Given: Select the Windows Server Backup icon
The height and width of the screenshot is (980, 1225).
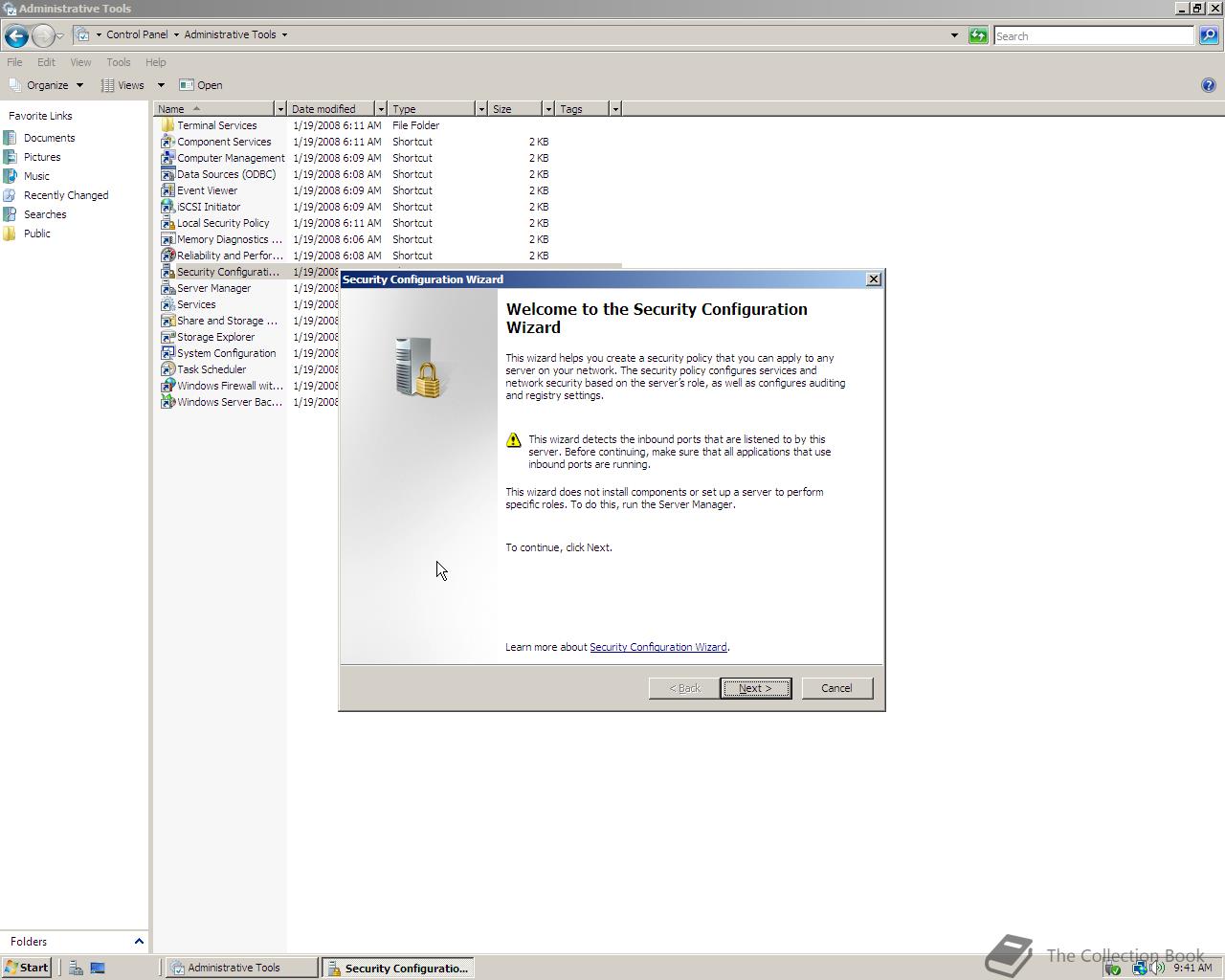Looking at the screenshot, I should (x=167, y=402).
